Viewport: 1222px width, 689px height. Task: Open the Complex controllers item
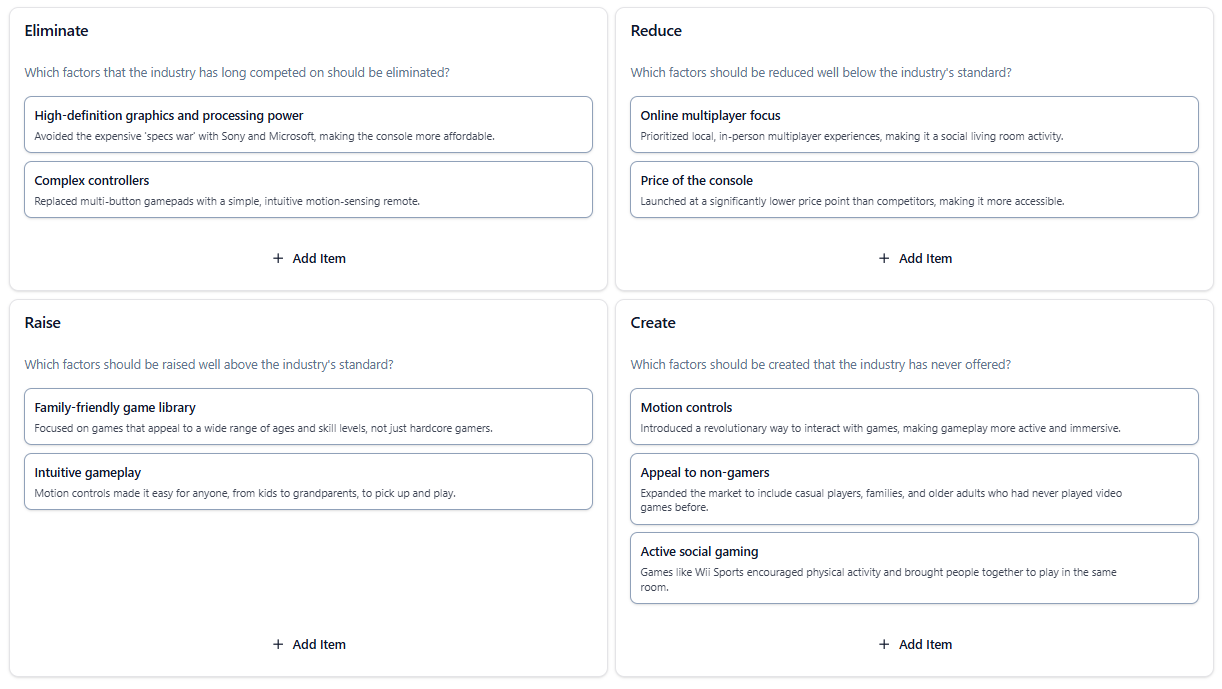click(x=308, y=190)
